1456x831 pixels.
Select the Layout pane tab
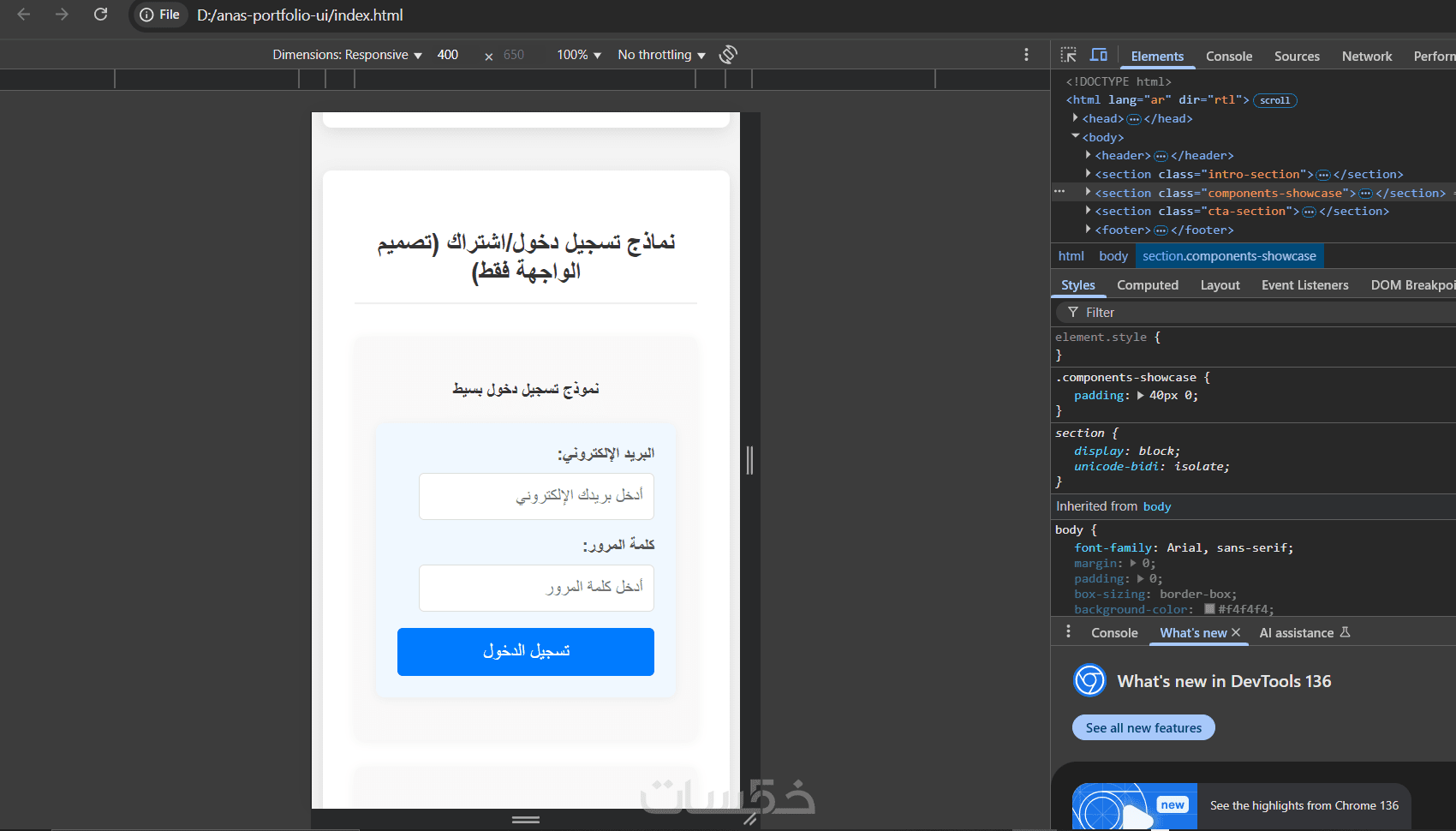[x=1220, y=285]
